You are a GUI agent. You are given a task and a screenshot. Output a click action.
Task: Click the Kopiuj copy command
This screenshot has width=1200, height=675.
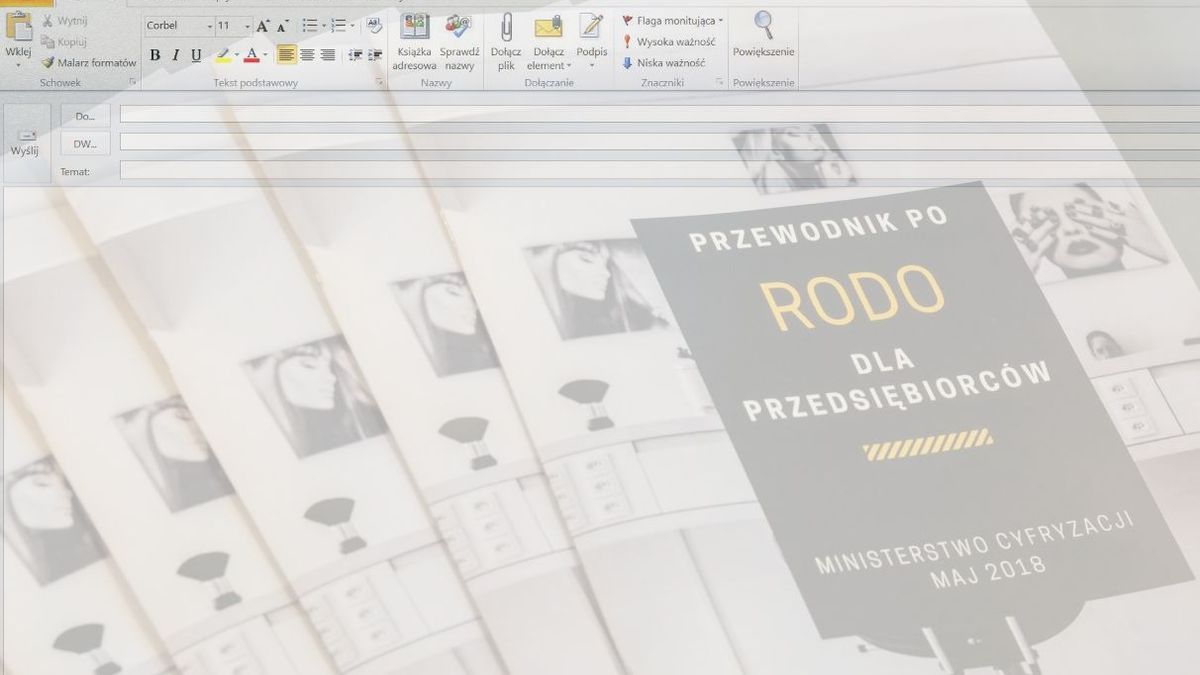64,42
